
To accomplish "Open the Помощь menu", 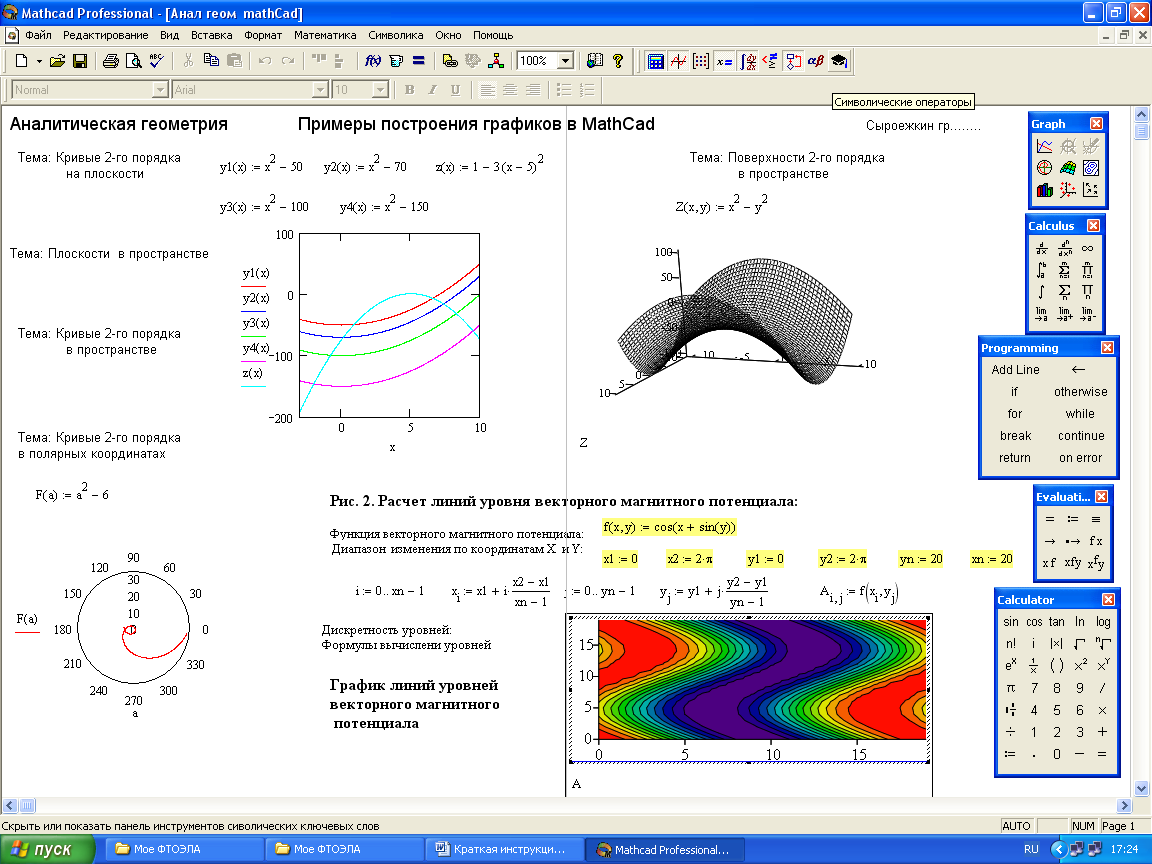I will pos(493,35).
